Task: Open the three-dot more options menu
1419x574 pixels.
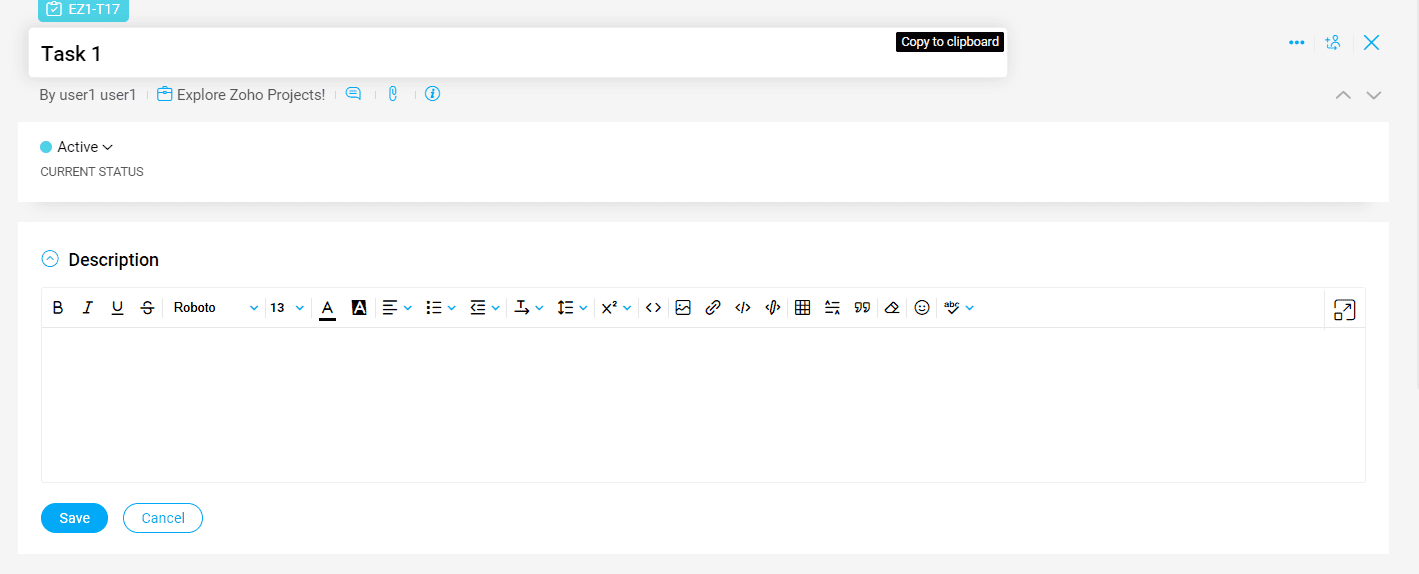Action: click(1296, 43)
